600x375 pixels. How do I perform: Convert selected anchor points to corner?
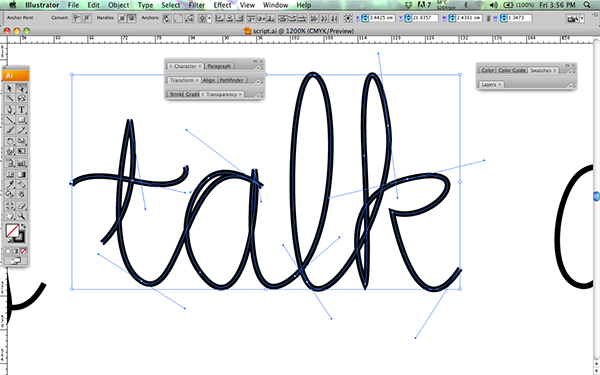[x=77, y=18]
